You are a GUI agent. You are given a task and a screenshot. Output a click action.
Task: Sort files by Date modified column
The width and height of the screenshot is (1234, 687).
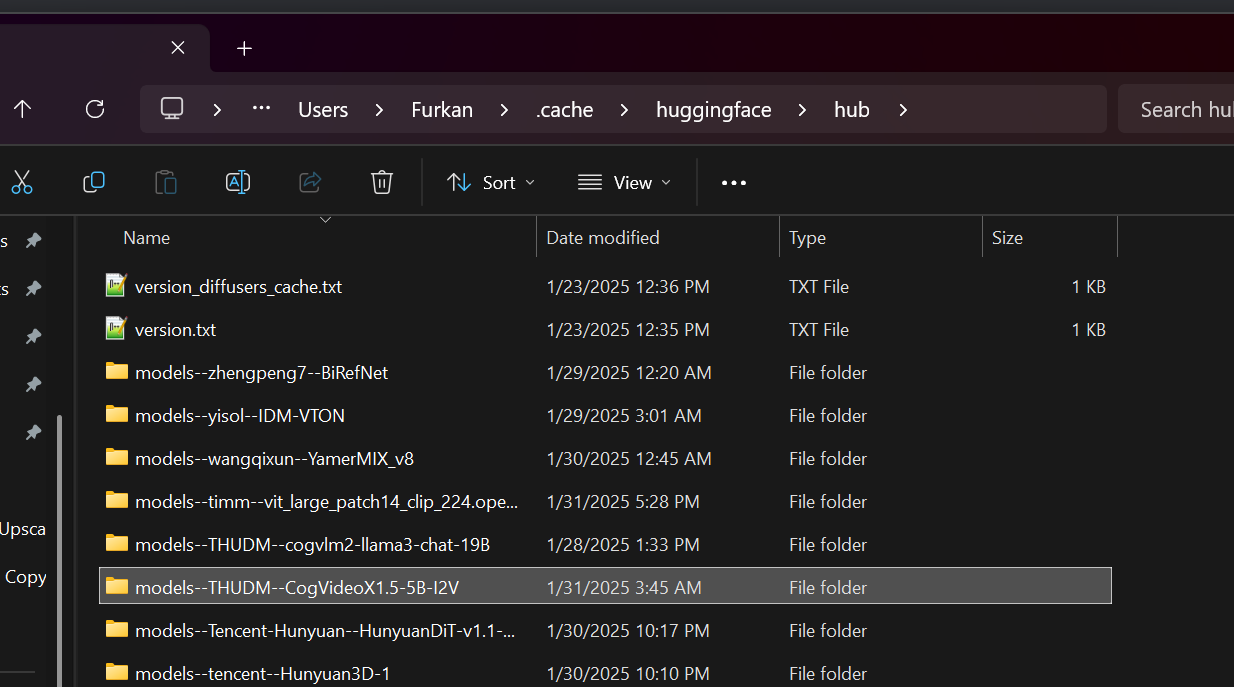point(603,238)
